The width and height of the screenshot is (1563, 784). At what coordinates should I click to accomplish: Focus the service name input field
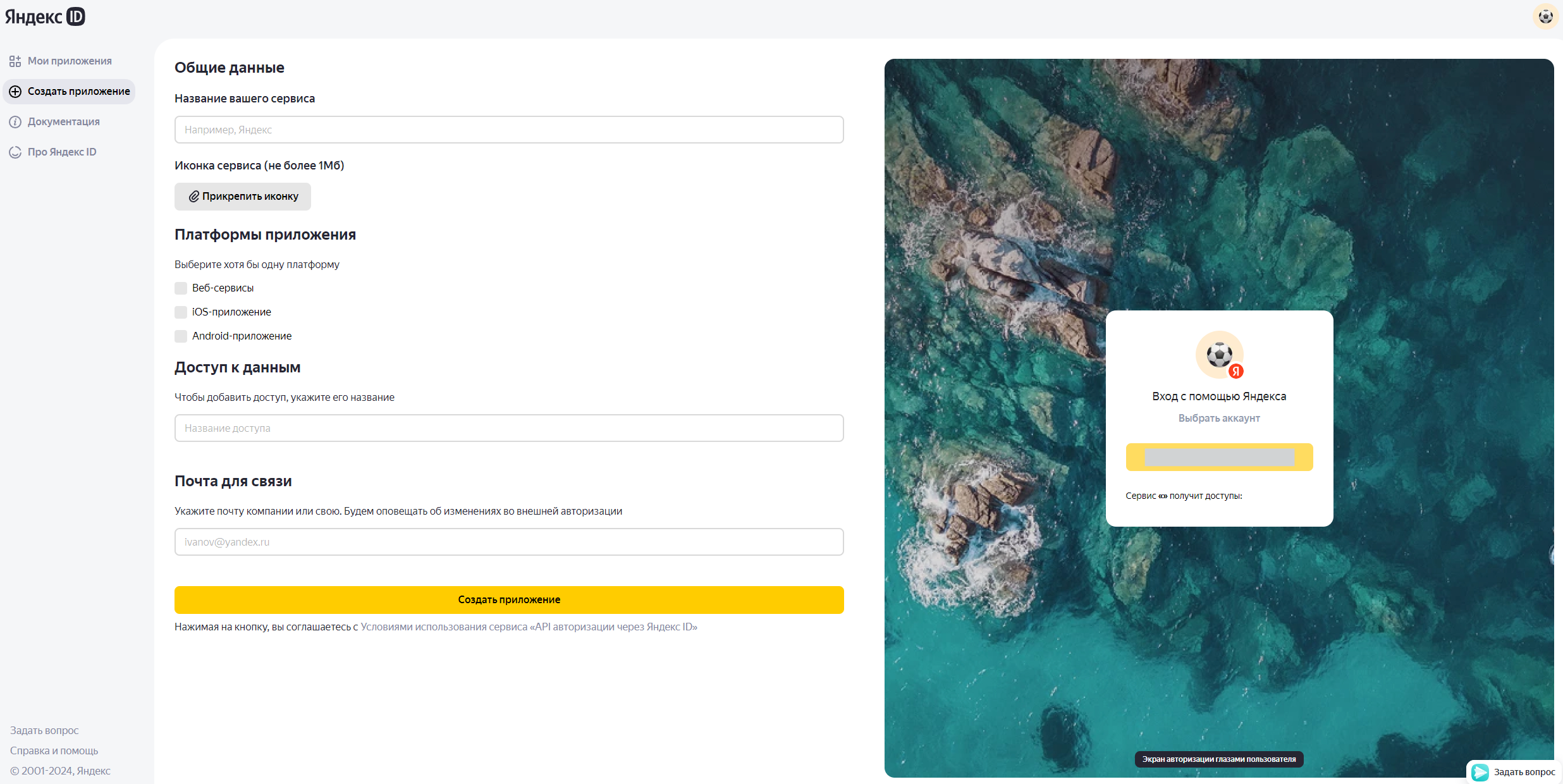coord(509,130)
